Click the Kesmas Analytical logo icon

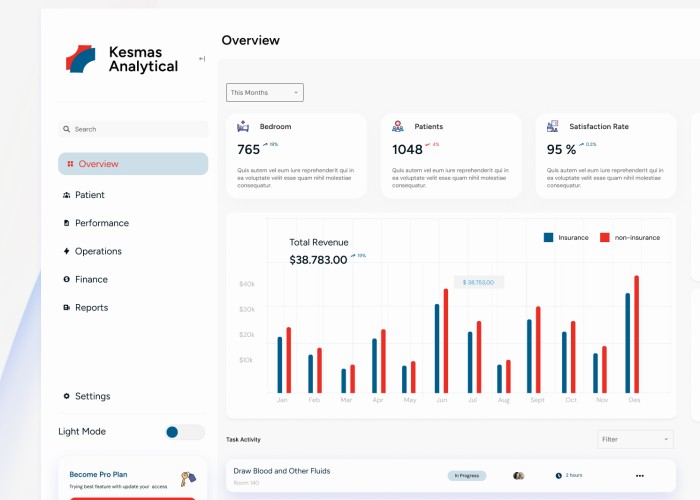(81, 59)
